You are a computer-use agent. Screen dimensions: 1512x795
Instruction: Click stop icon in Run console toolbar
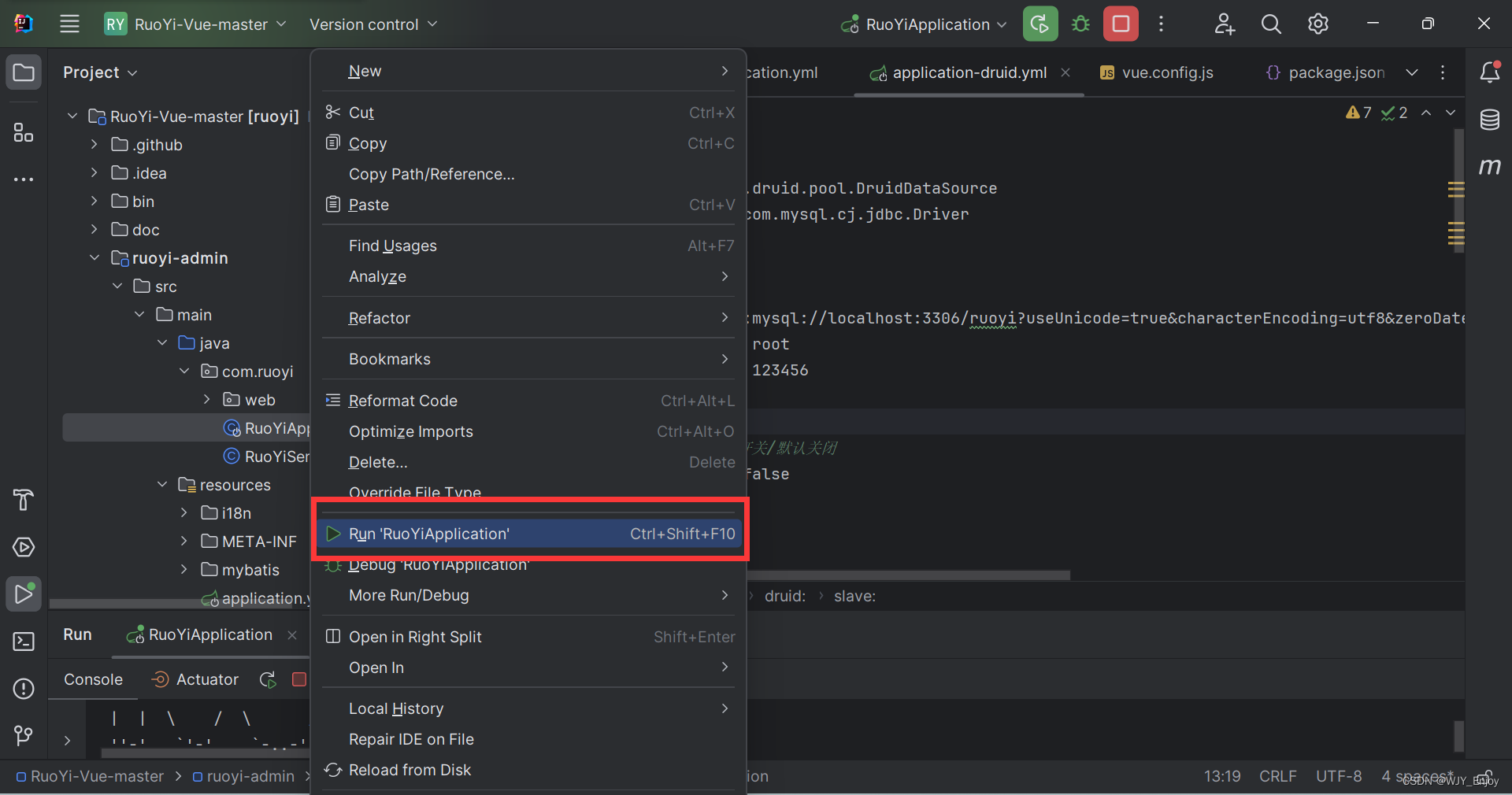click(x=299, y=679)
